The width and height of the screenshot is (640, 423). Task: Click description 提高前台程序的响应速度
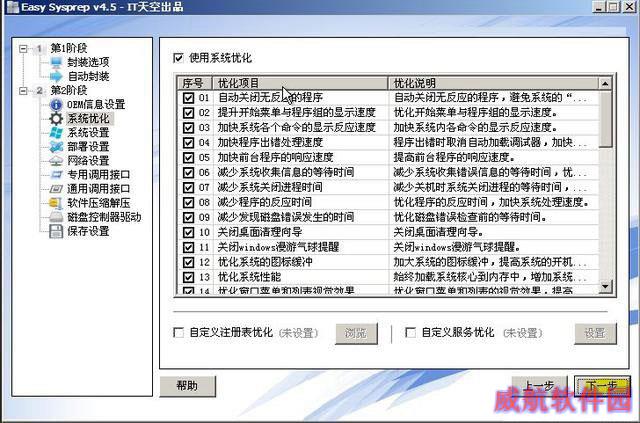point(454,158)
